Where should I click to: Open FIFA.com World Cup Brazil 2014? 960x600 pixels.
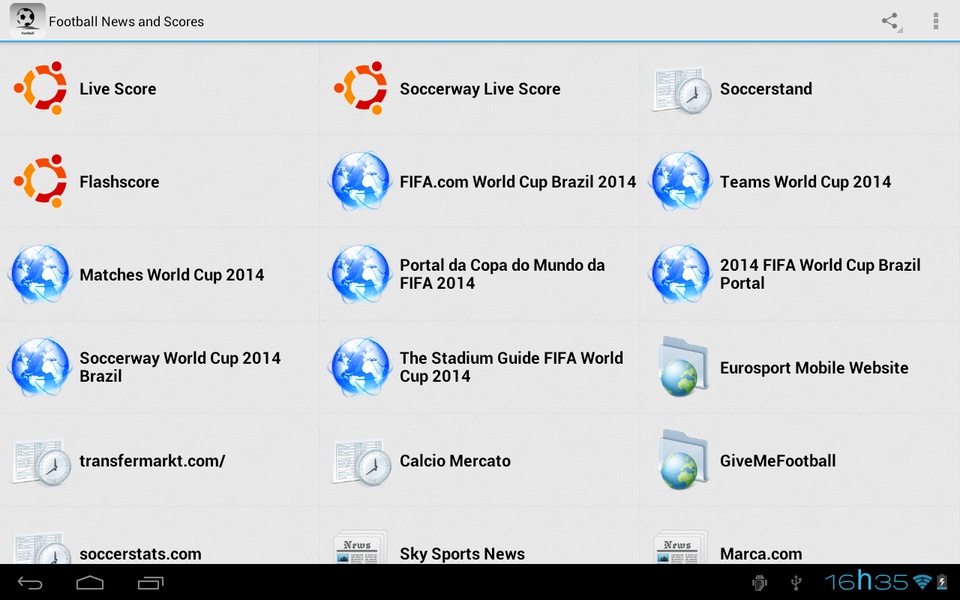point(518,182)
